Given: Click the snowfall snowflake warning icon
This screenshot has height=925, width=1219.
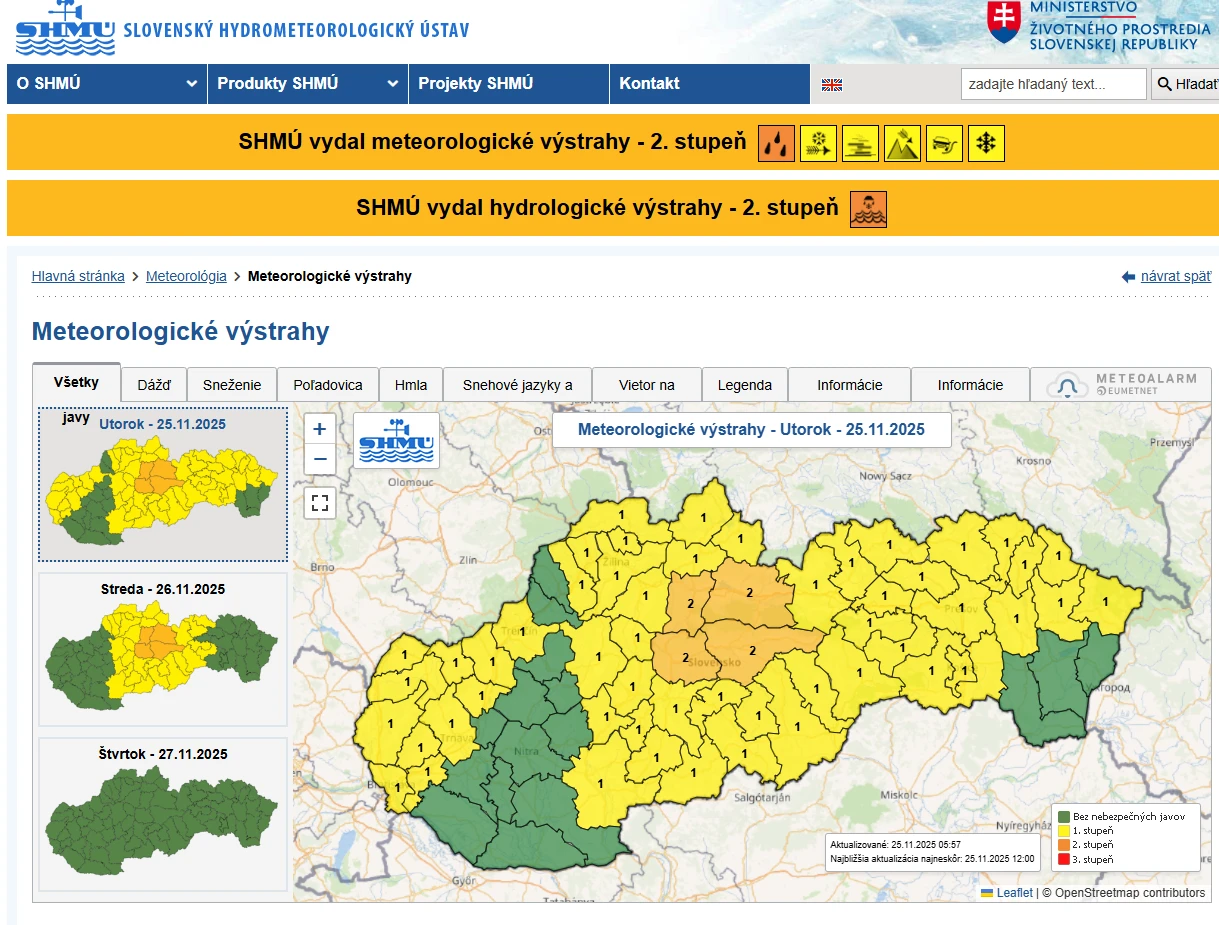Looking at the screenshot, I should (x=987, y=143).
